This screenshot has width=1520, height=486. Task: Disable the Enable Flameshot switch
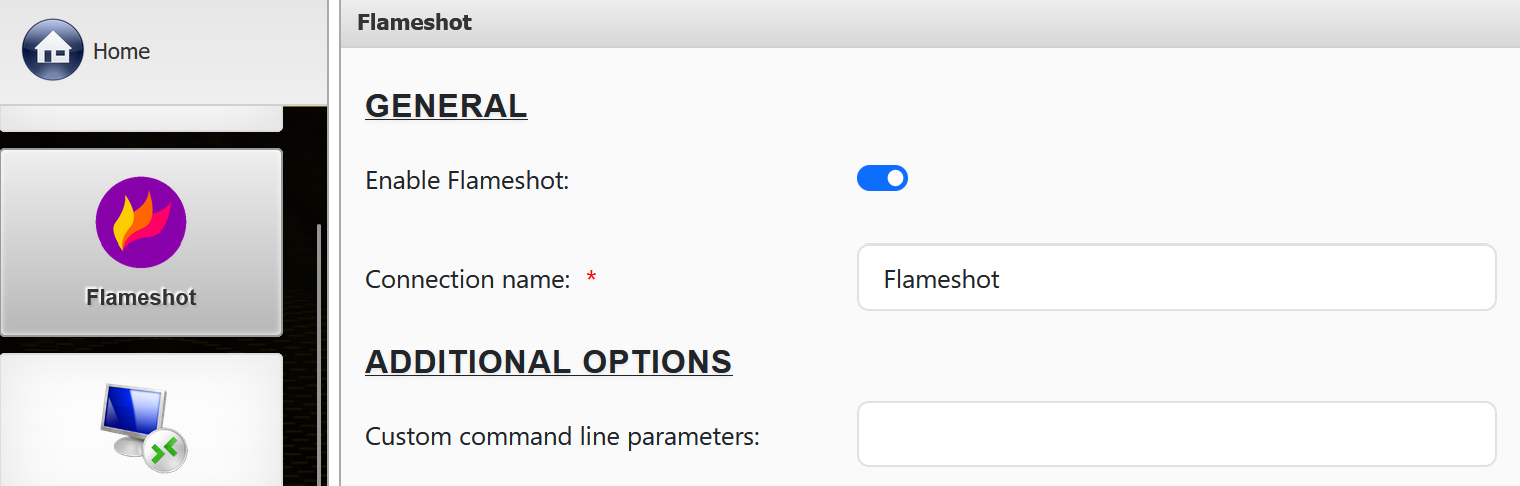click(x=882, y=179)
